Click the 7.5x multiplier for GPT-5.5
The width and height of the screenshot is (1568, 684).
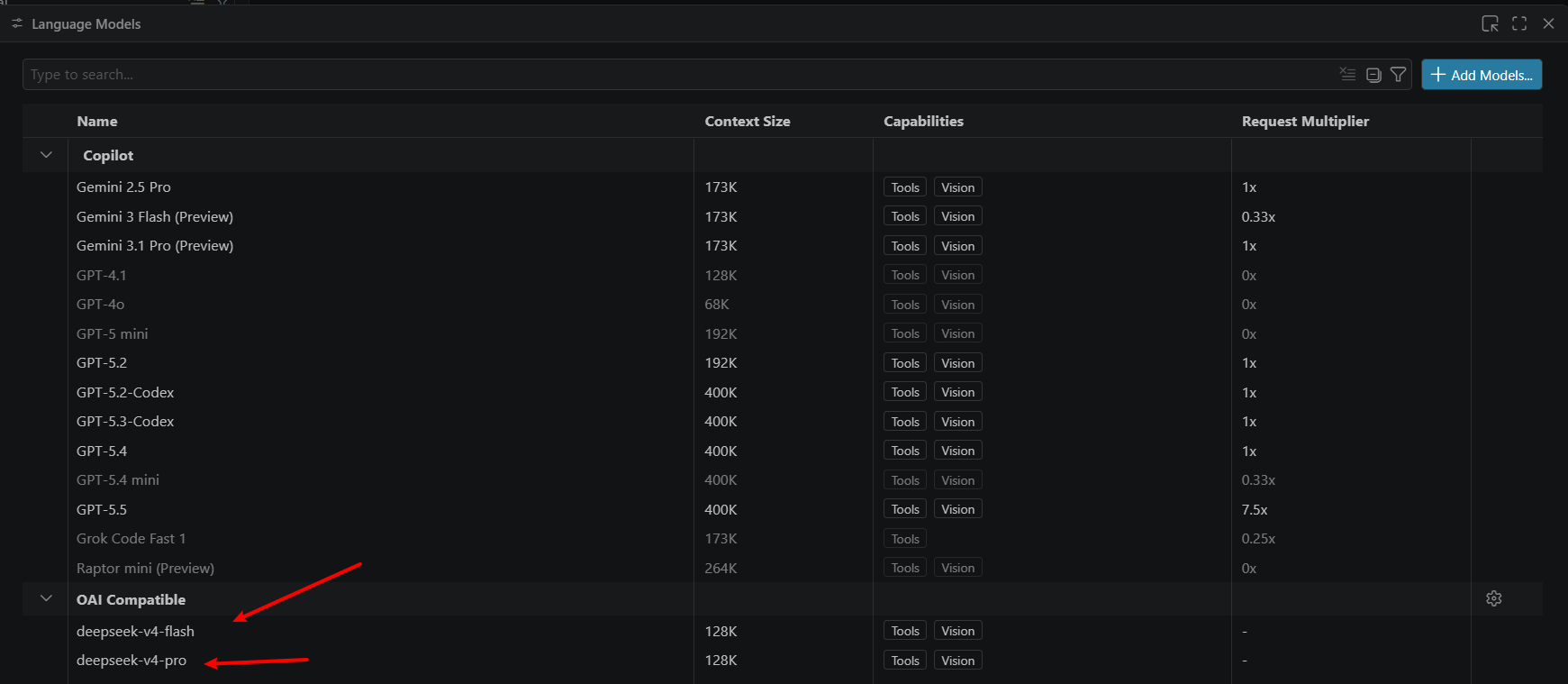1255,509
